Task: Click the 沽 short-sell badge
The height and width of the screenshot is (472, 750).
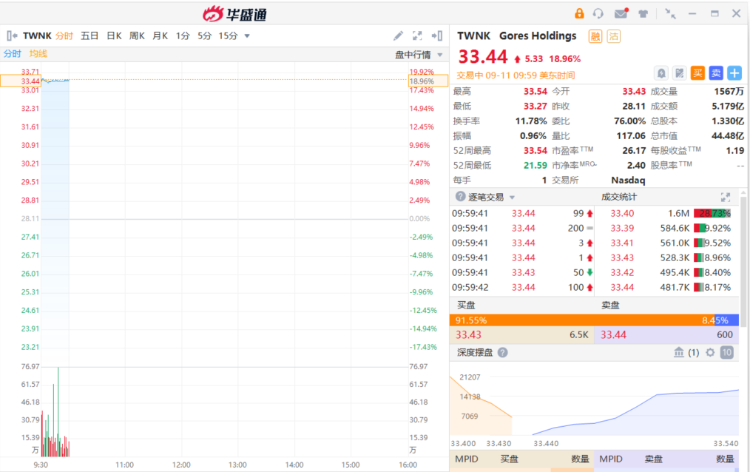Action: pyautogui.click(x=614, y=36)
